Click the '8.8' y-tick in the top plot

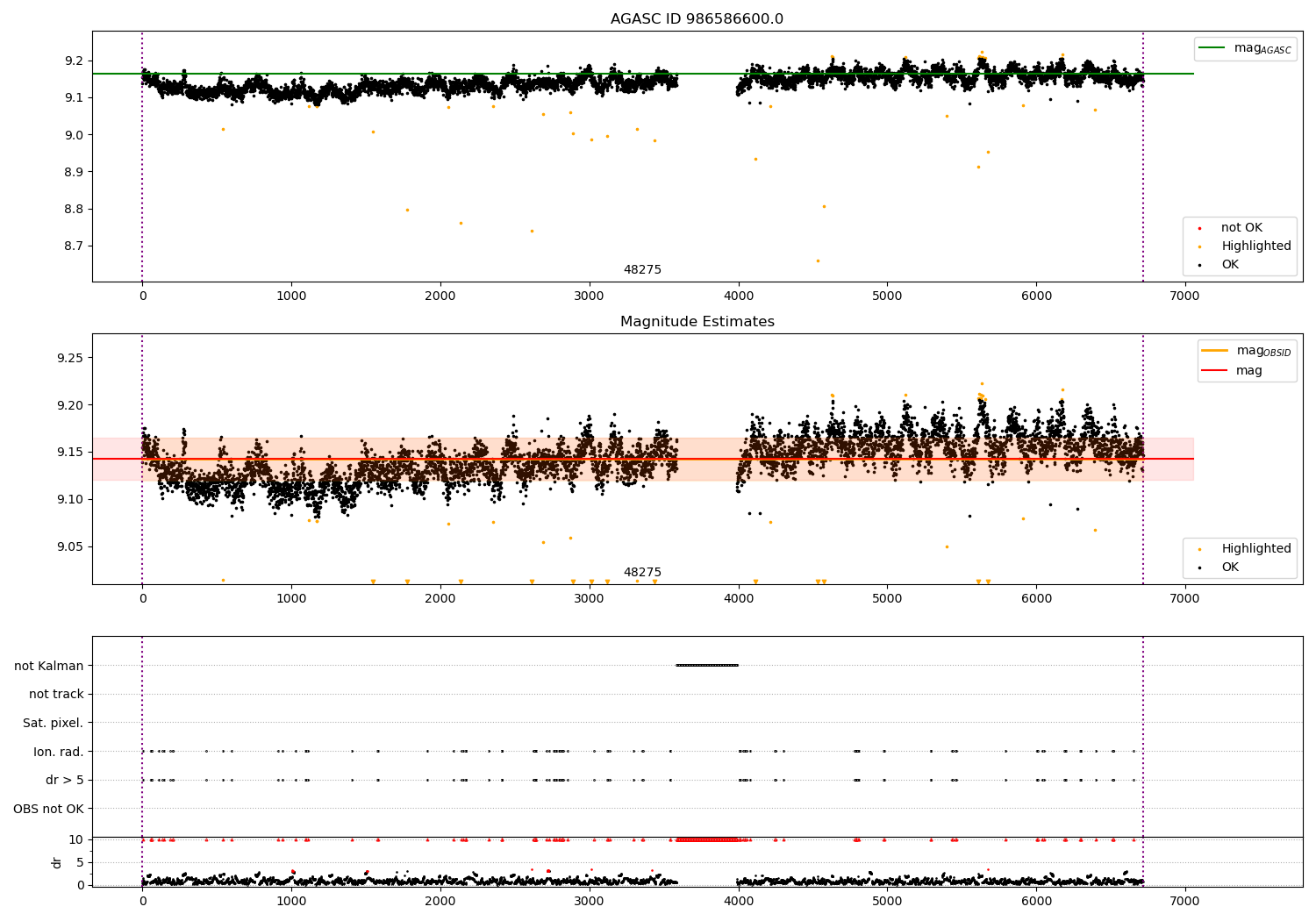pyautogui.click(x=74, y=209)
